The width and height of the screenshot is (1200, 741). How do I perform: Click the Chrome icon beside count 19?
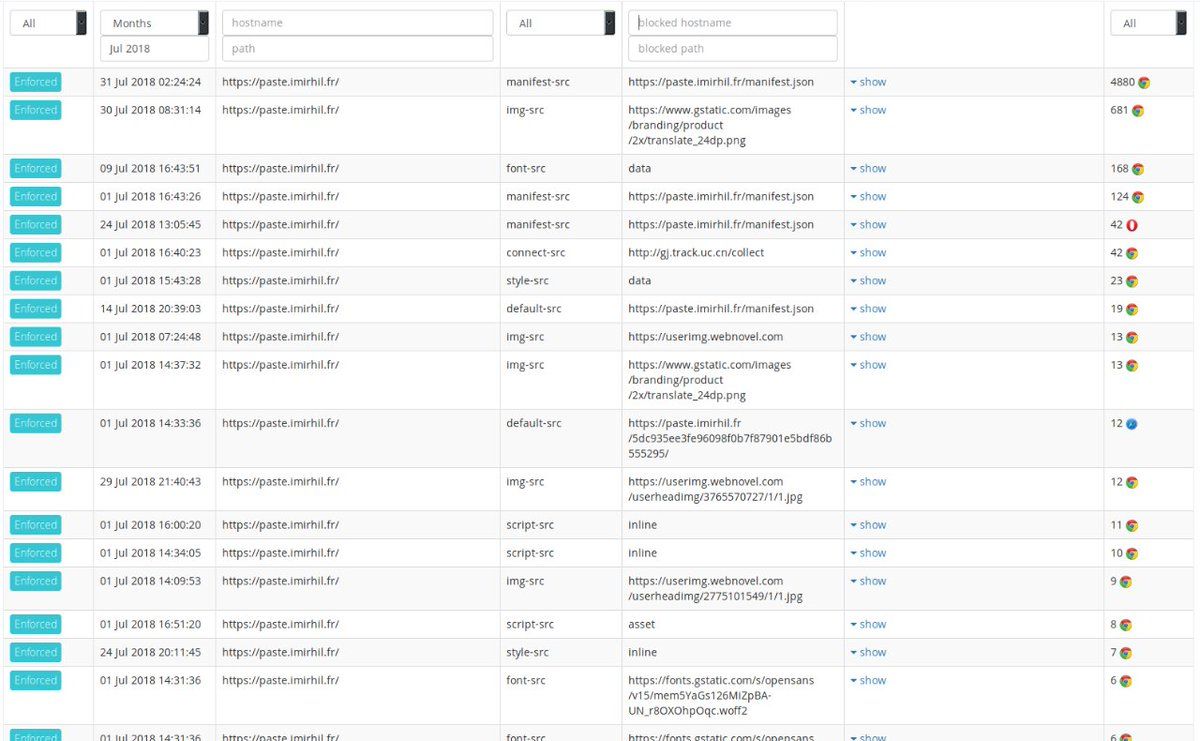tap(1132, 309)
